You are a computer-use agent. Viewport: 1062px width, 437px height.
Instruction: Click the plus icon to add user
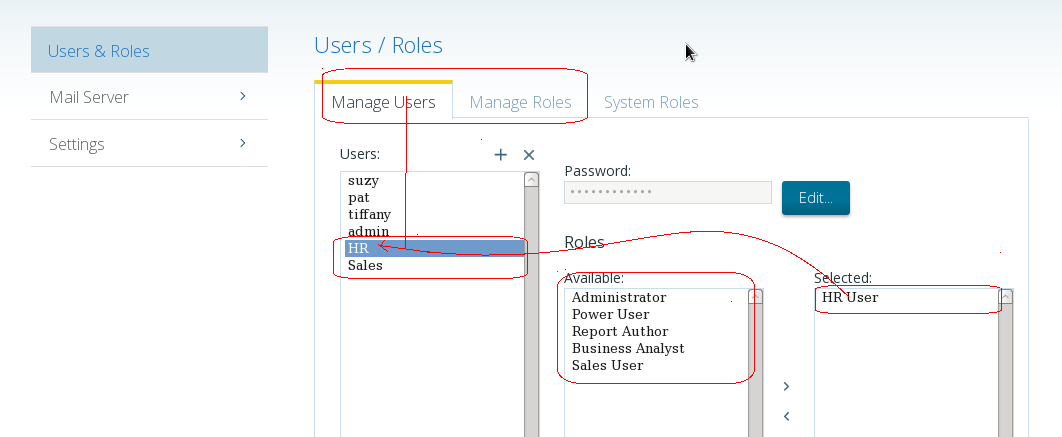coord(501,155)
